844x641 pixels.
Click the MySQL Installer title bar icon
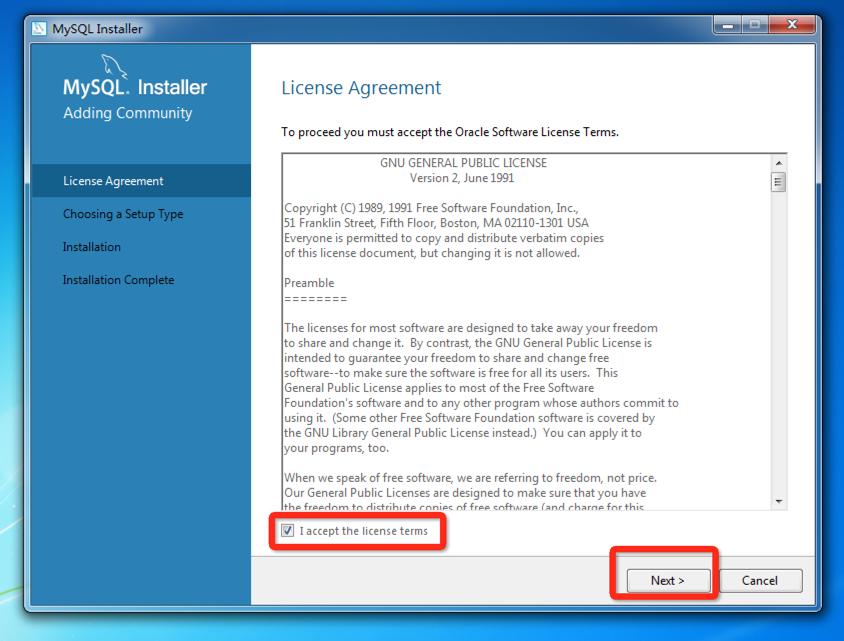(42, 29)
